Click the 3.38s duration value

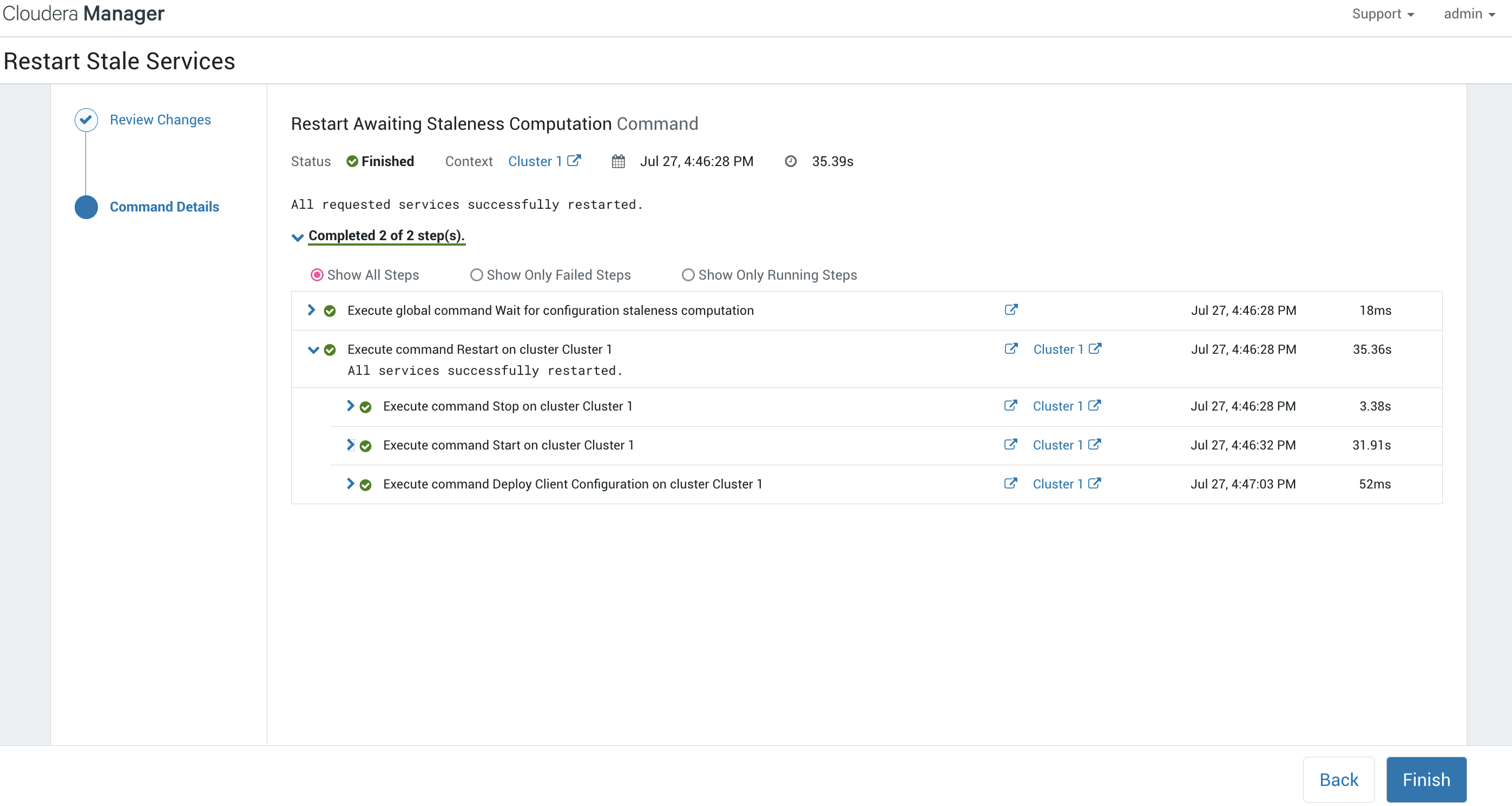point(1375,407)
